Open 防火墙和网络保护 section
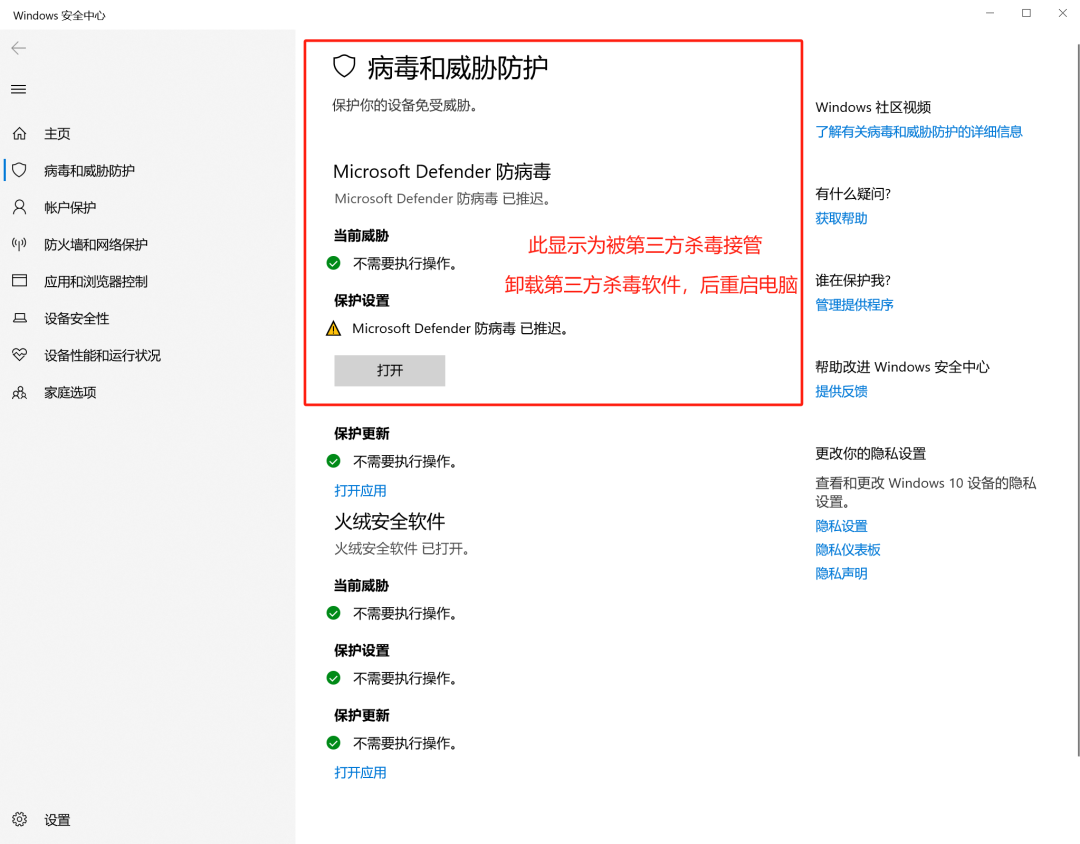 click(96, 245)
